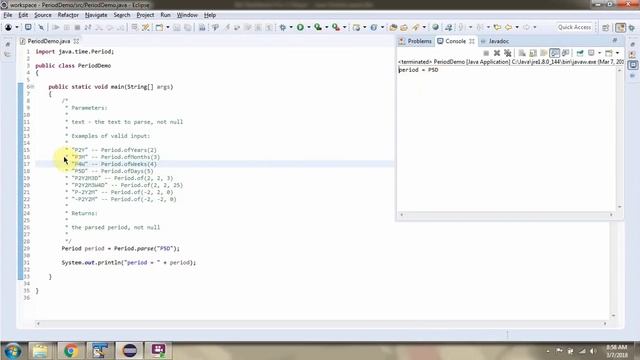Toggle the Scroll Lock console icon

point(533,53)
